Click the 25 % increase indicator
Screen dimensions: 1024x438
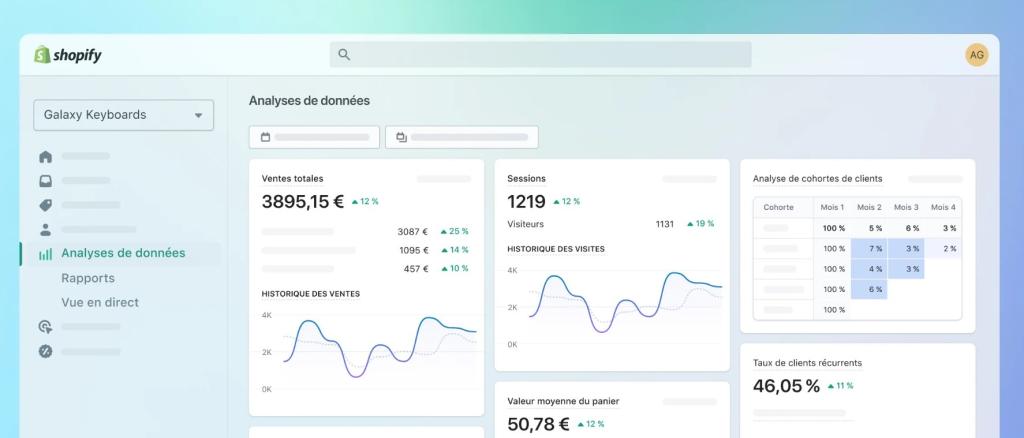coord(455,231)
